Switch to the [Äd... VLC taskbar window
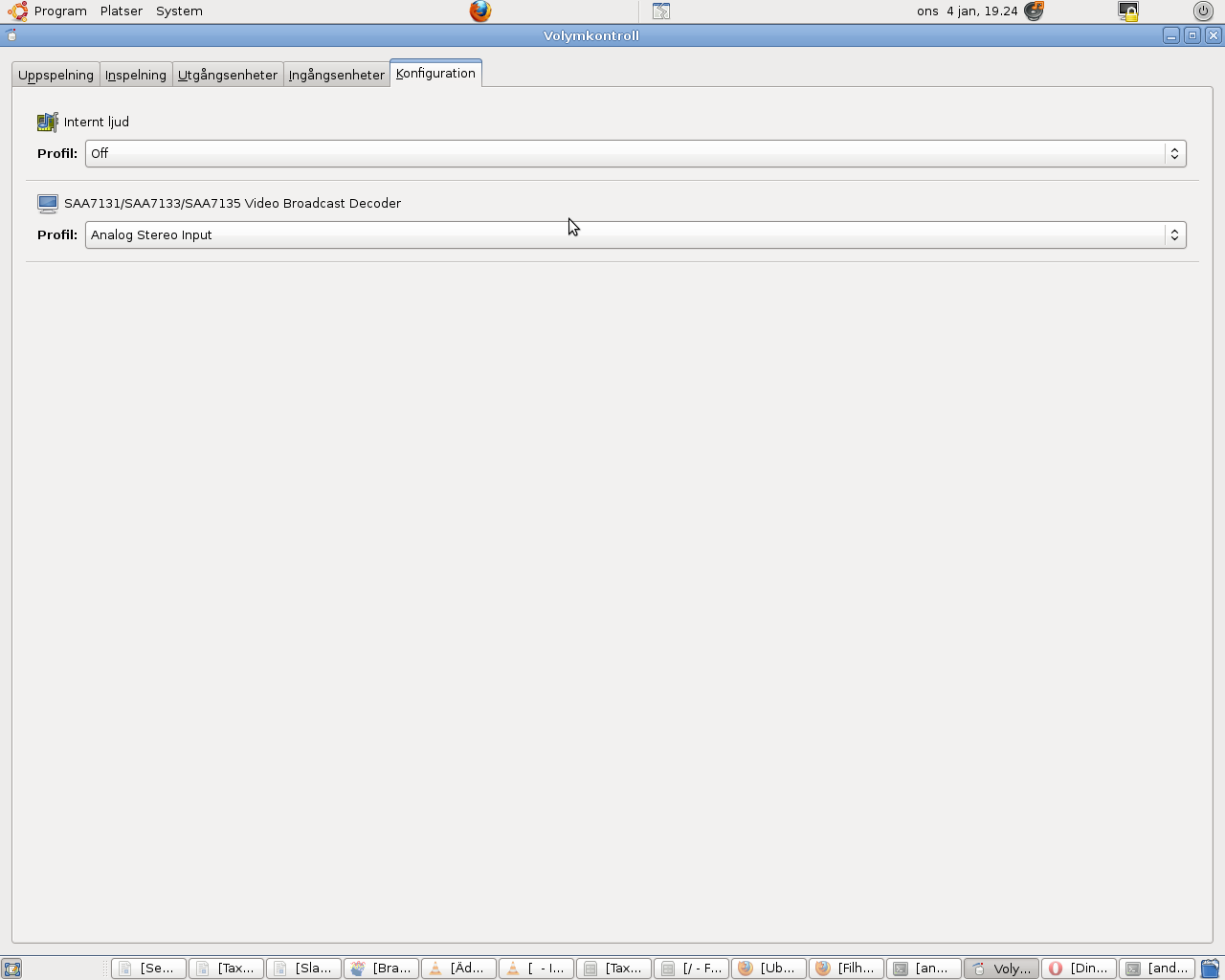This screenshot has height=980, width=1225. (458, 969)
